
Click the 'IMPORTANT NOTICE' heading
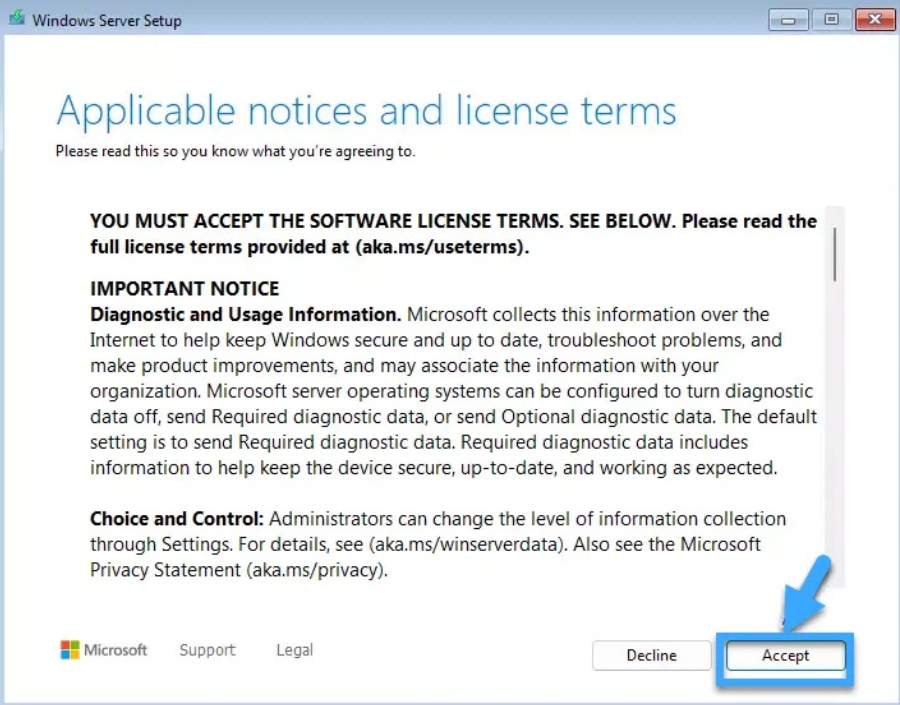click(185, 288)
